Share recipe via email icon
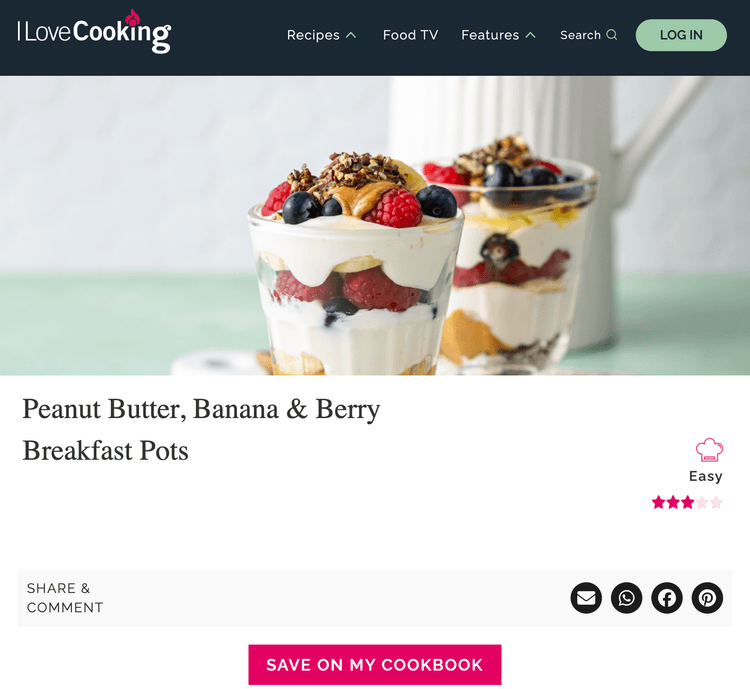Image resolution: width=750 pixels, height=689 pixels. click(586, 598)
